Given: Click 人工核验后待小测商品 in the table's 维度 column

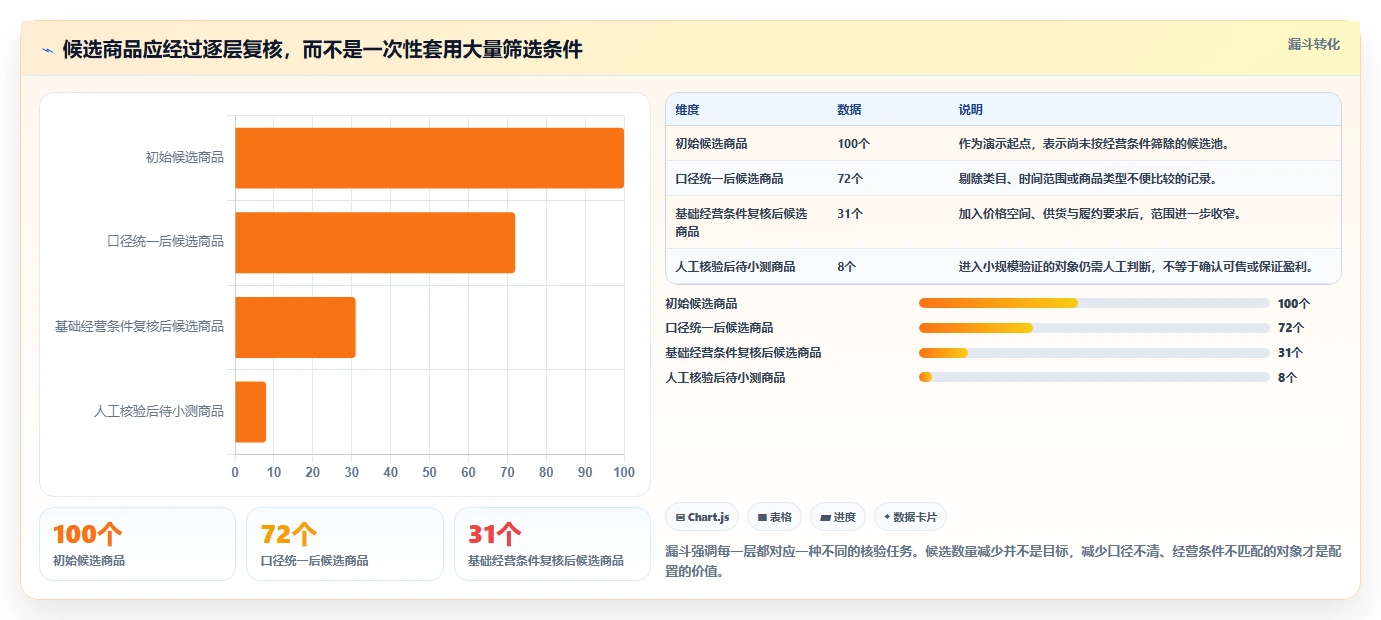Looking at the screenshot, I should (x=735, y=267).
